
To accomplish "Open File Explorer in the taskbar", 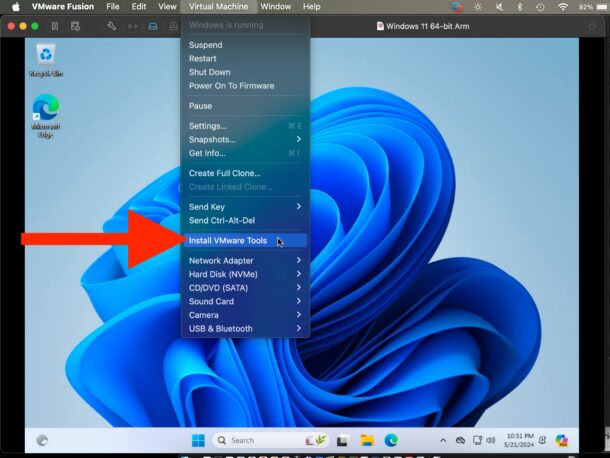I will (367, 440).
